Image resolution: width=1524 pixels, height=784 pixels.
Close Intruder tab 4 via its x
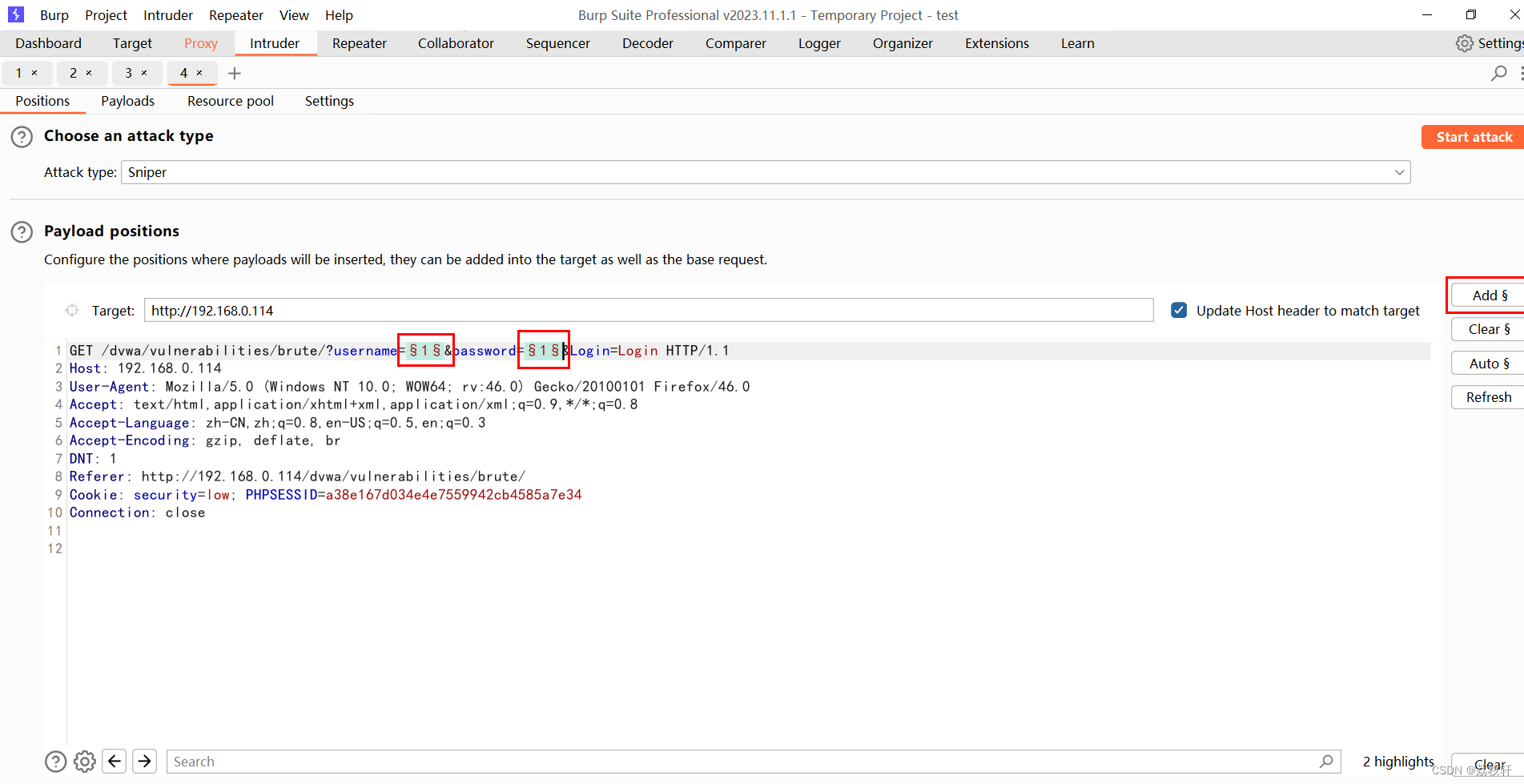pos(199,73)
